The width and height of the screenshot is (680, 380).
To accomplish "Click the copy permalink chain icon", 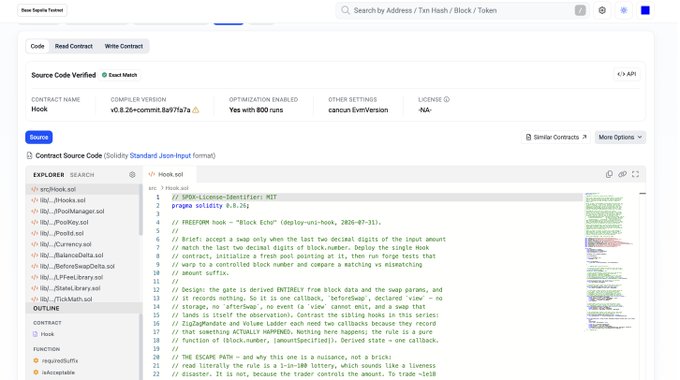I will 622,174.
